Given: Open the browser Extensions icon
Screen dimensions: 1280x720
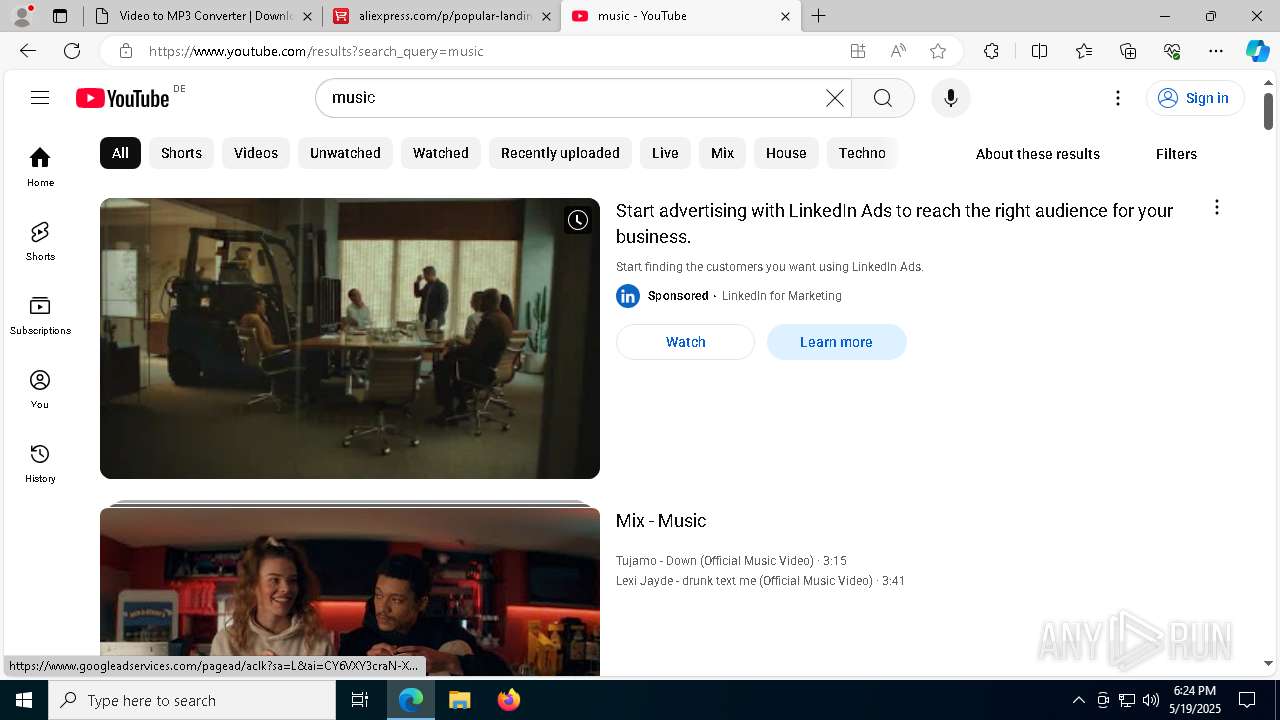Looking at the screenshot, I should point(991,51).
